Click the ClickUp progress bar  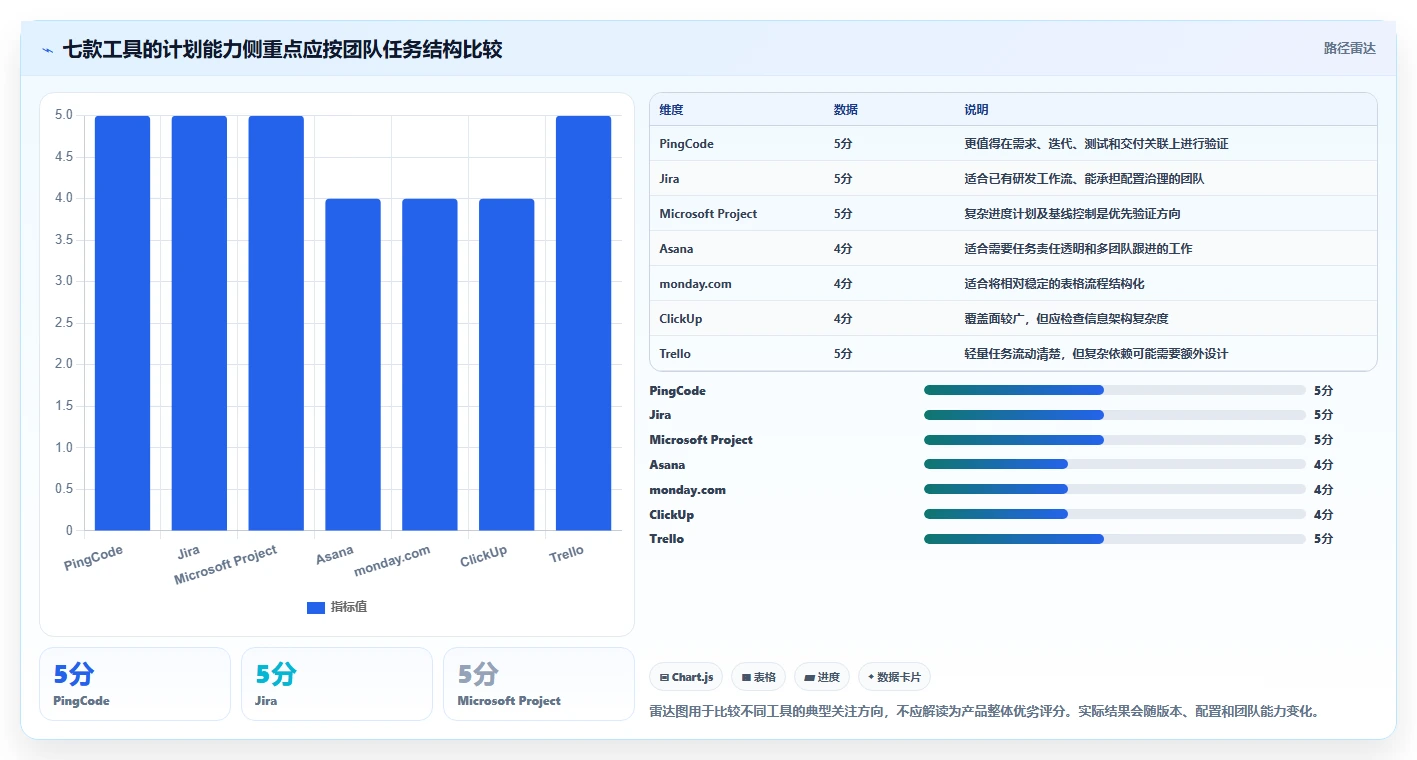point(1115,514)
